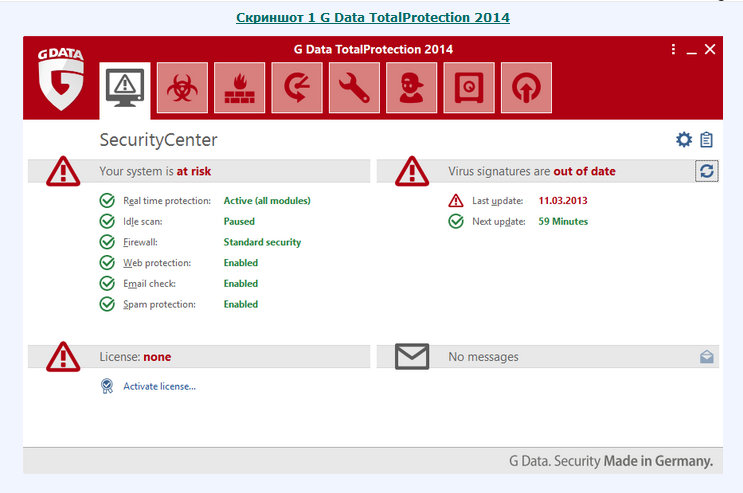Switch to the Firewall tab icon

point(240,88)
